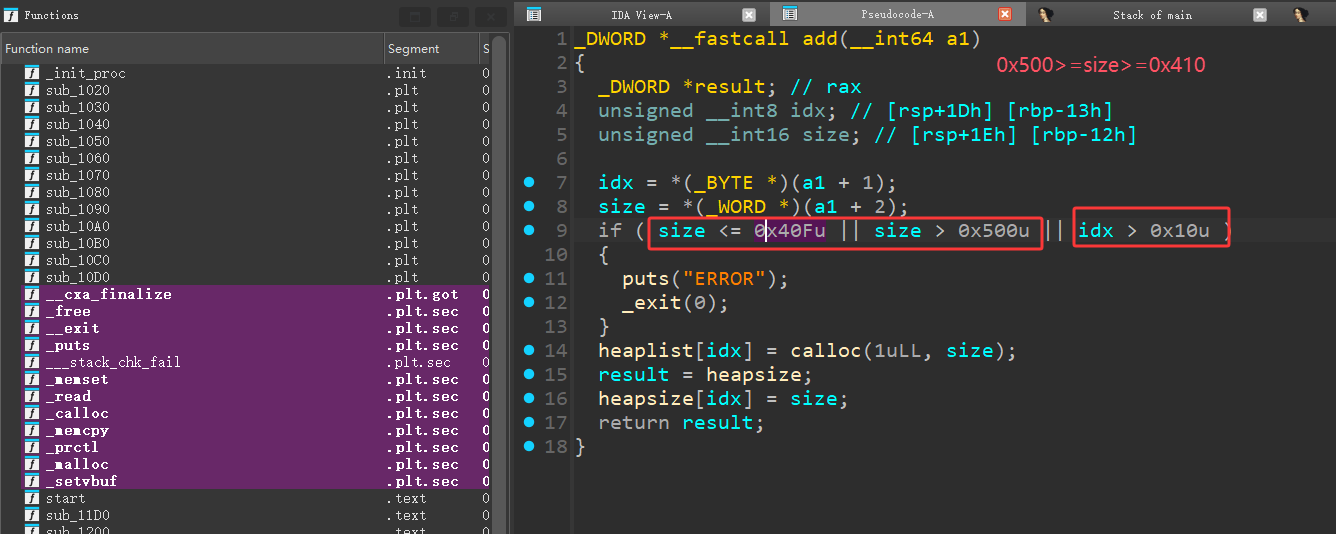The width and height of the screenshot is (1336, 534).
Task: Click 'heaplist' variable on line 14
Action: pos(646,351)
